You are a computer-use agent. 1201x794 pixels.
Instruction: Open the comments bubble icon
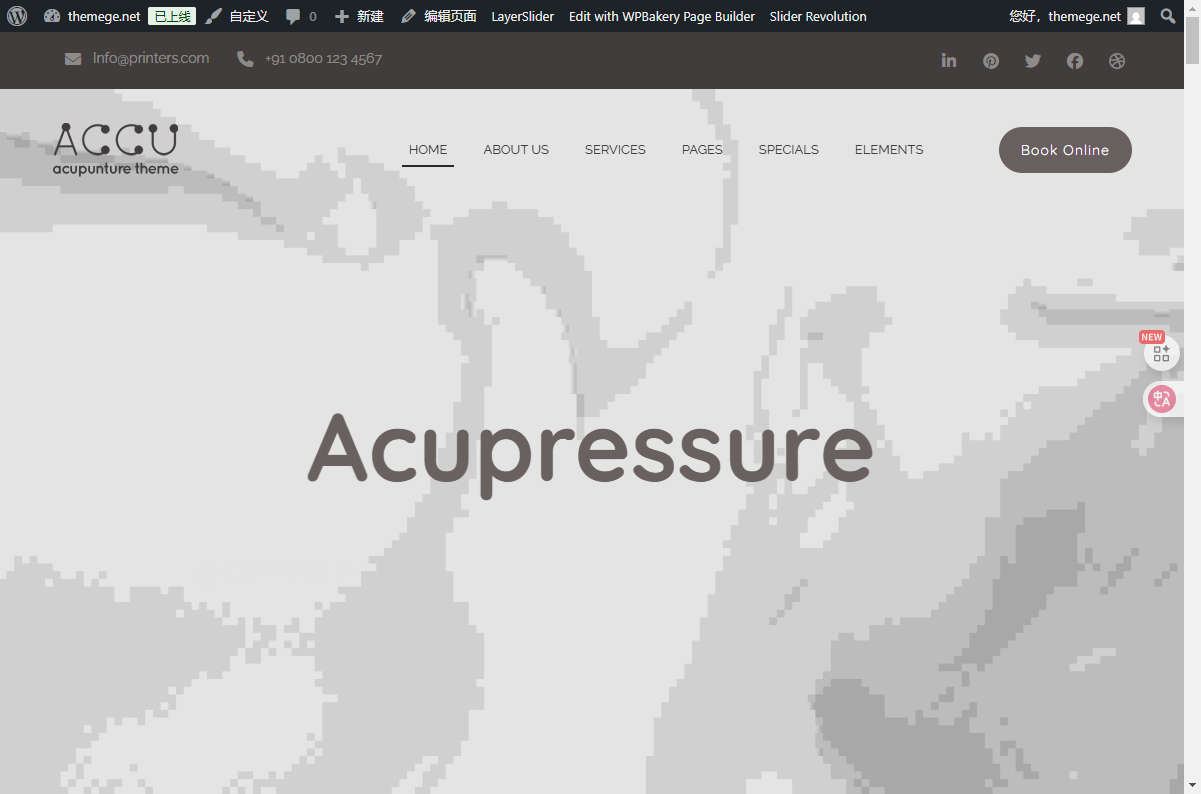293,16
